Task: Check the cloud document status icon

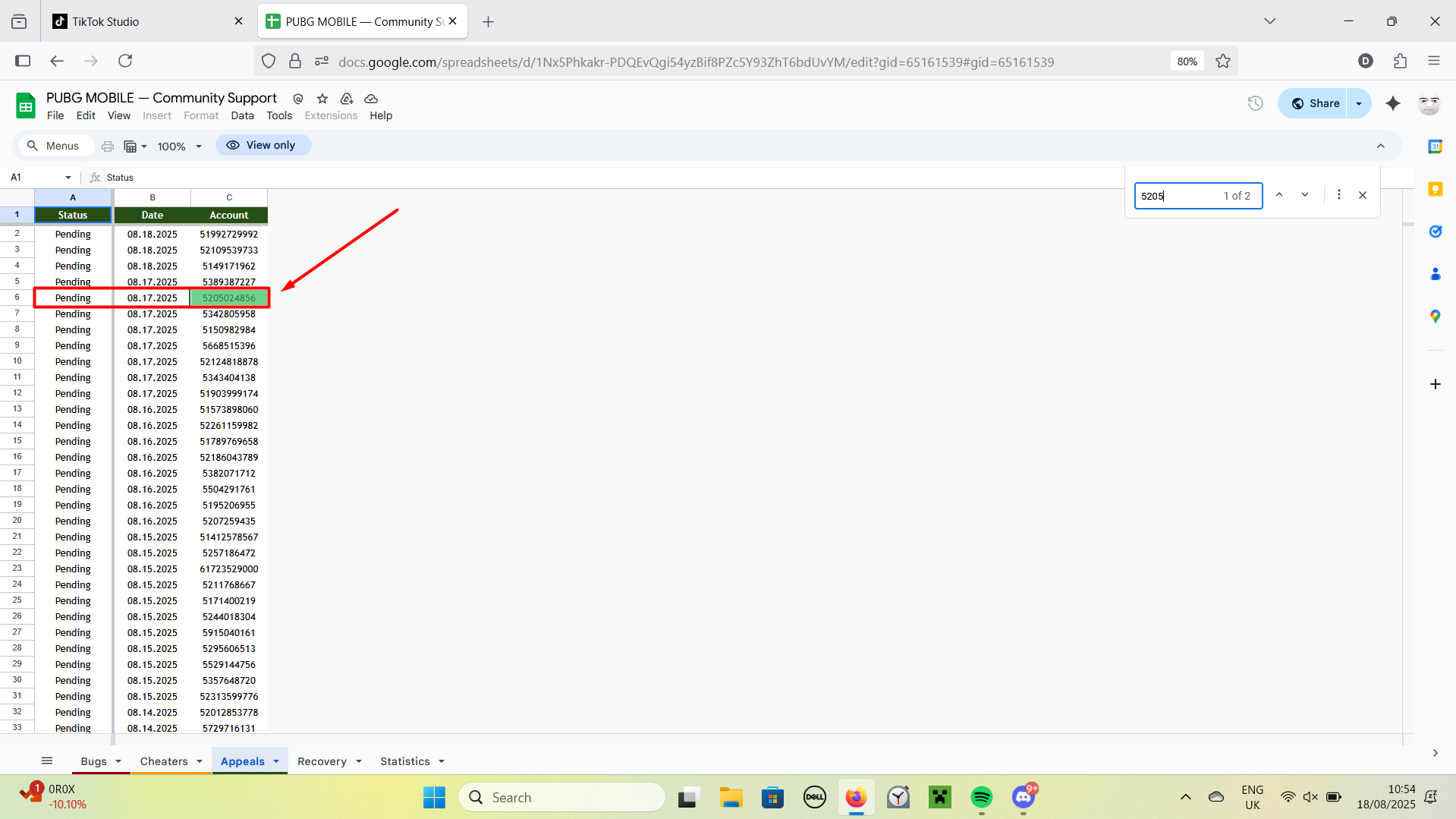Action: click(x=371, y=99)
